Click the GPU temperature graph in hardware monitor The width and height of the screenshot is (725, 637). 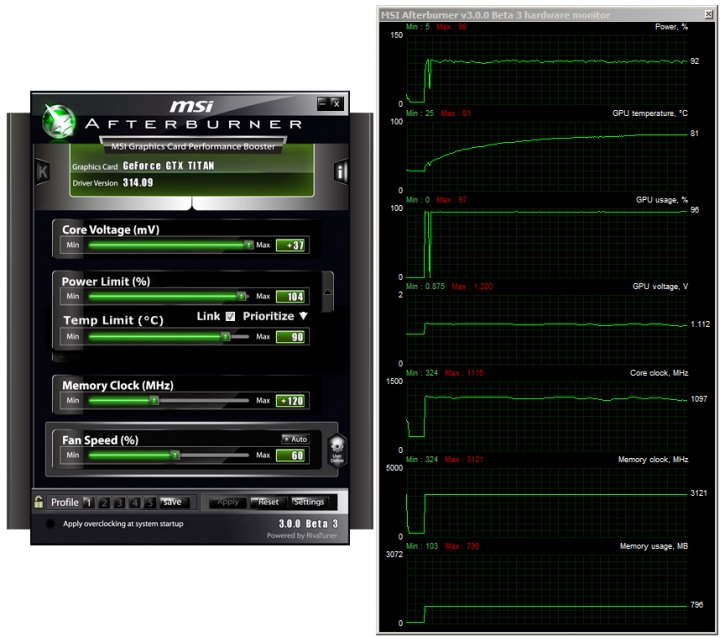click(x=547, y=156)
